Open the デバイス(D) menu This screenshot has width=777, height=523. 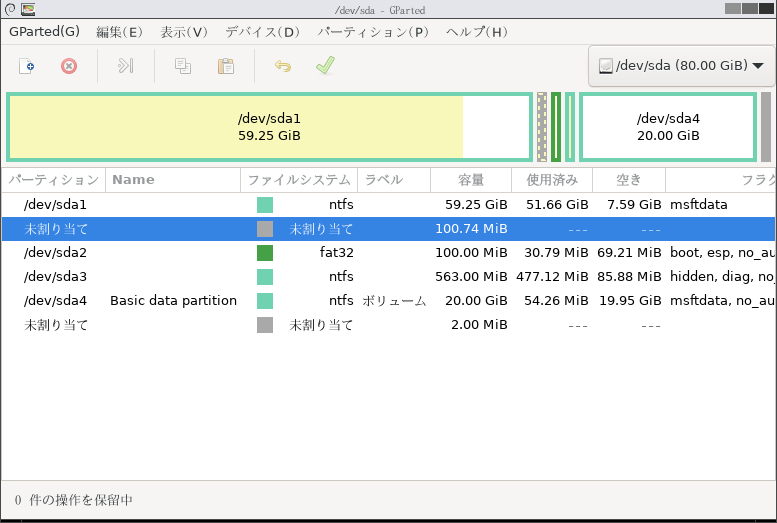tap(262, 32)
